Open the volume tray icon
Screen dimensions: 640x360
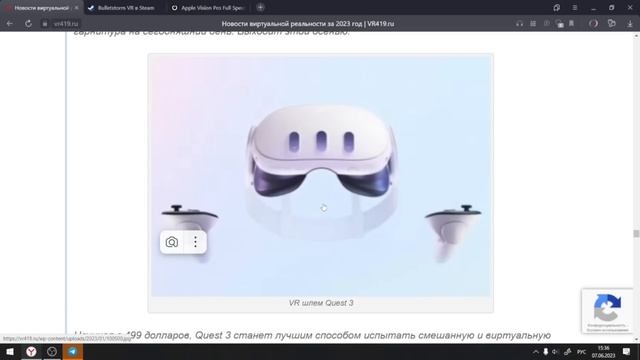(x=555, y=351)
